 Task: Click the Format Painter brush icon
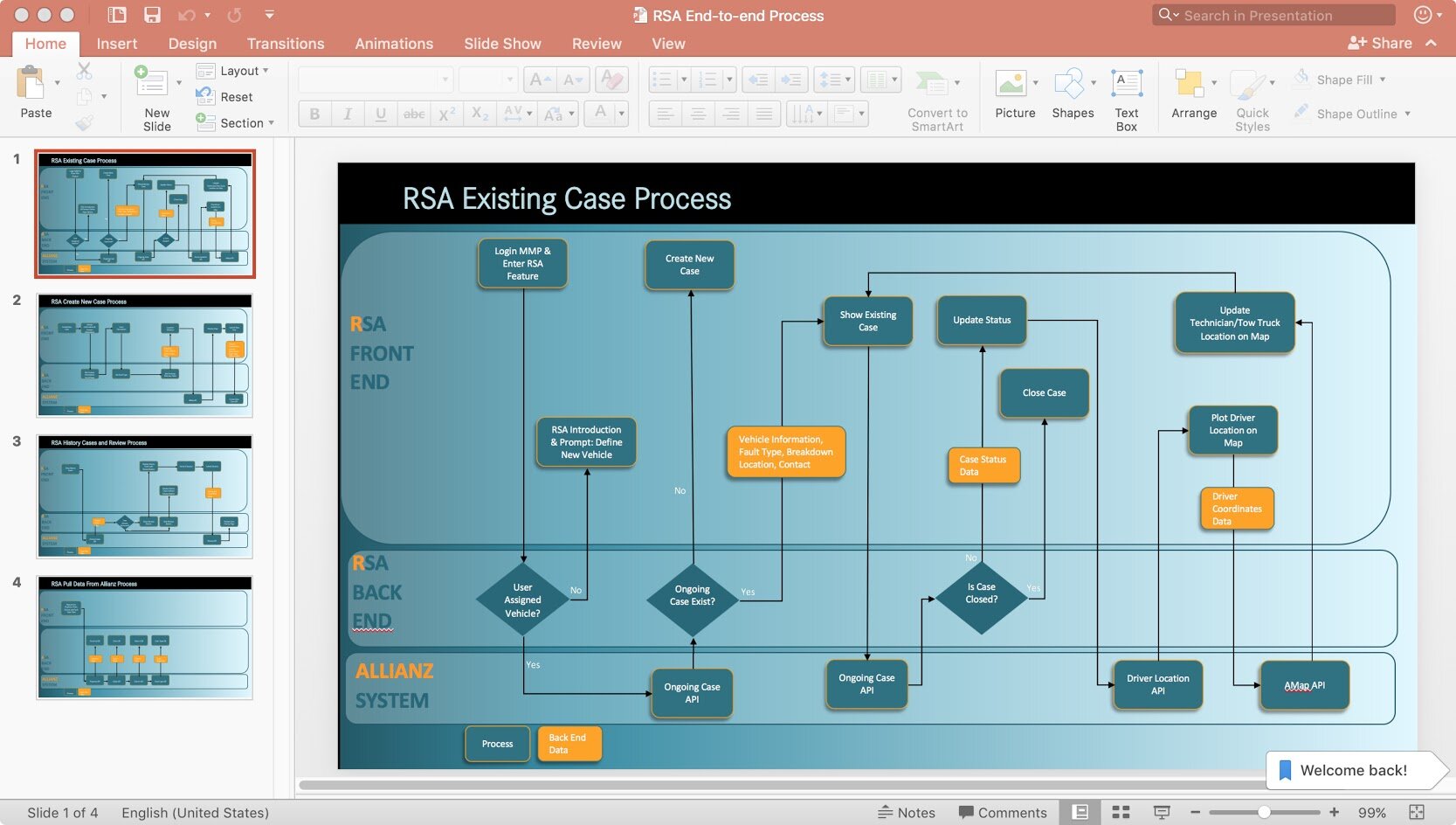[85, 123]
